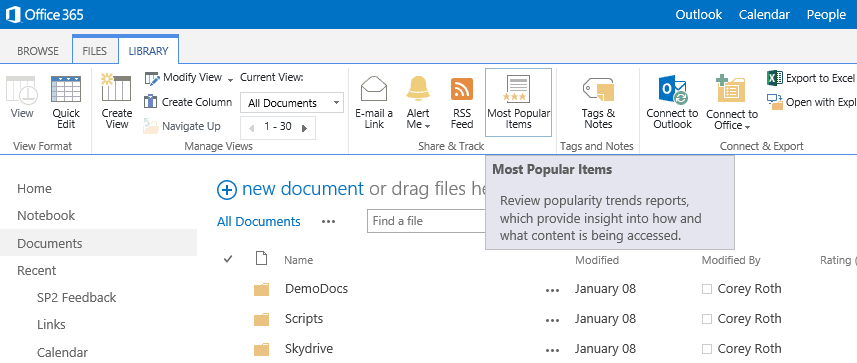The width and height of the screenshot is (857, 363).
Task: Open Documents in left navigation
Action: [98, 243]
